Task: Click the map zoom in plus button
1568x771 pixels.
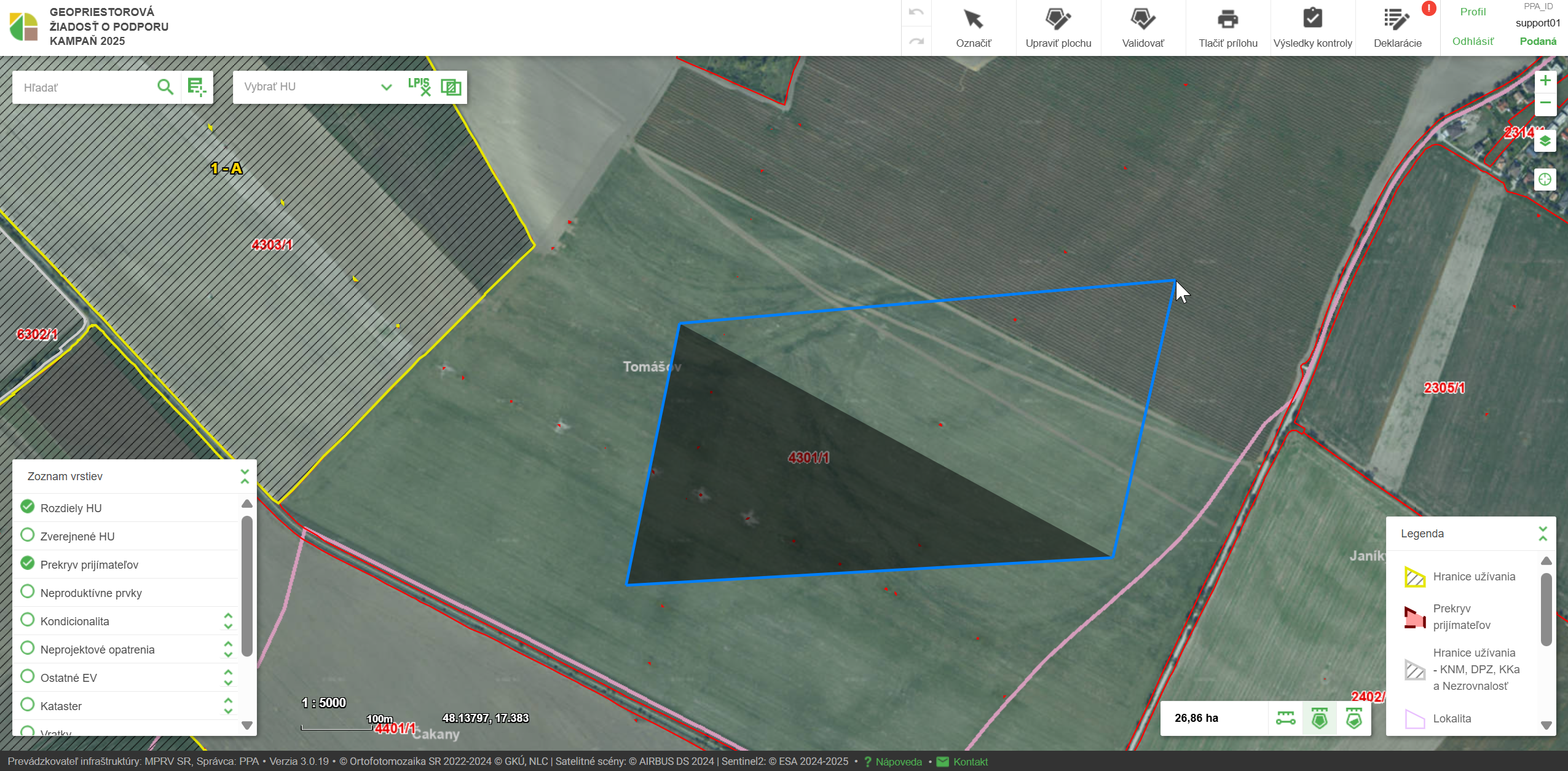Action: (x=1545, y=81)
